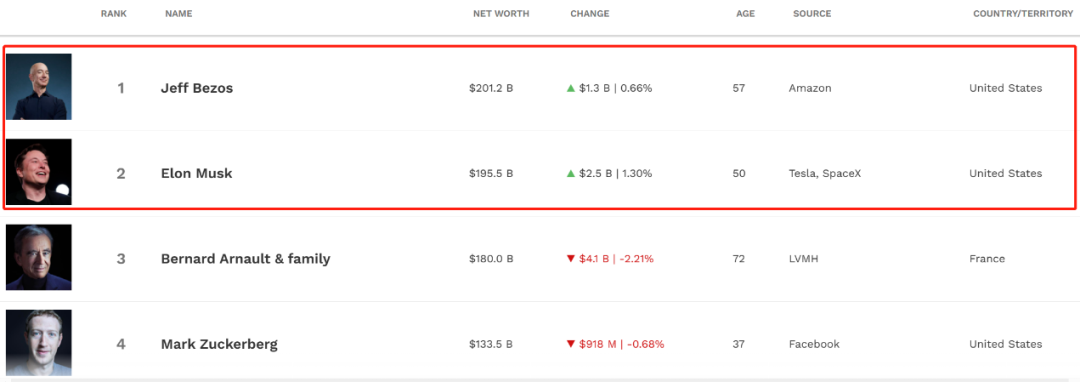Click green up arrow for Elon Musk
This screenshot has width=1080, height=382.
click(x=570, y=173)
